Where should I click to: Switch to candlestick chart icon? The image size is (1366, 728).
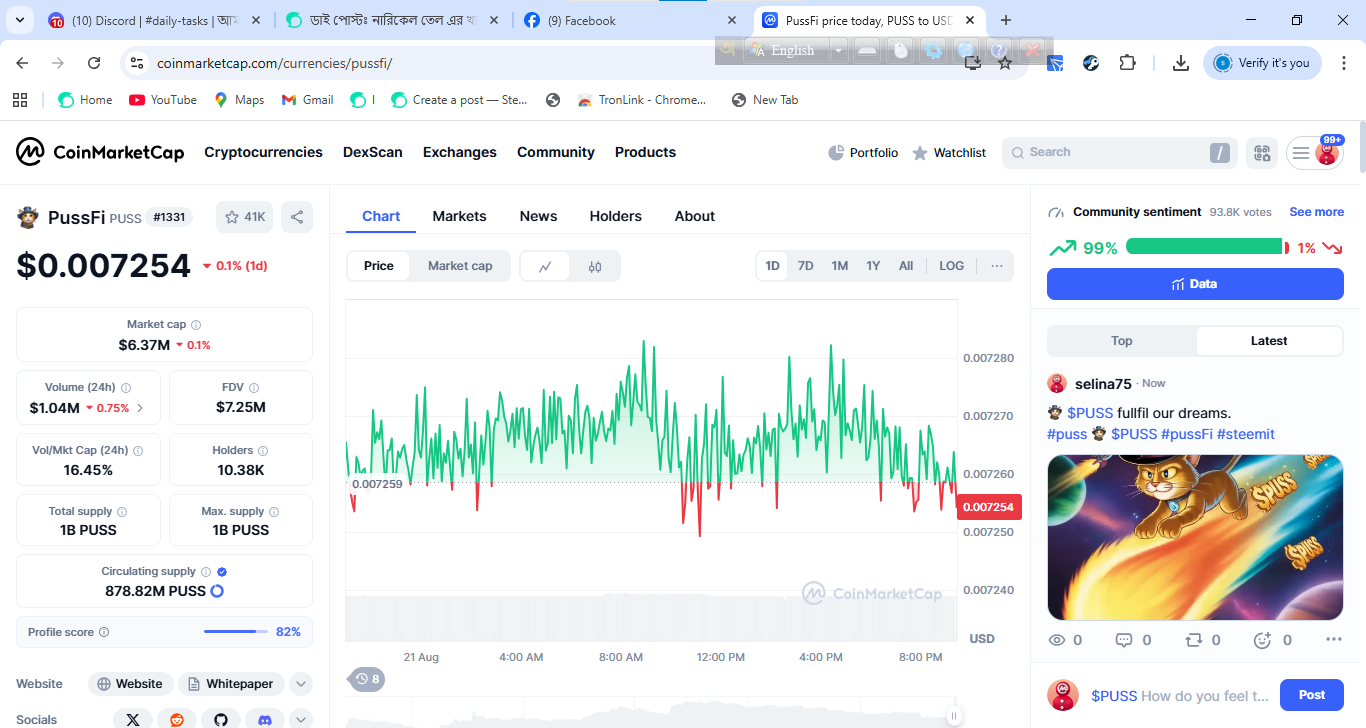tap(595, 266)
